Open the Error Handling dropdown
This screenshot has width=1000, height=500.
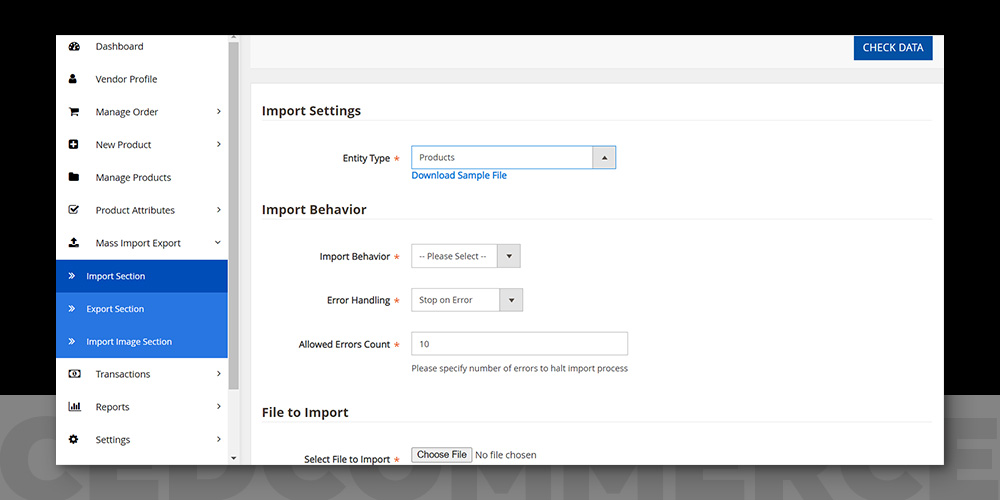(x=467, y=300)
